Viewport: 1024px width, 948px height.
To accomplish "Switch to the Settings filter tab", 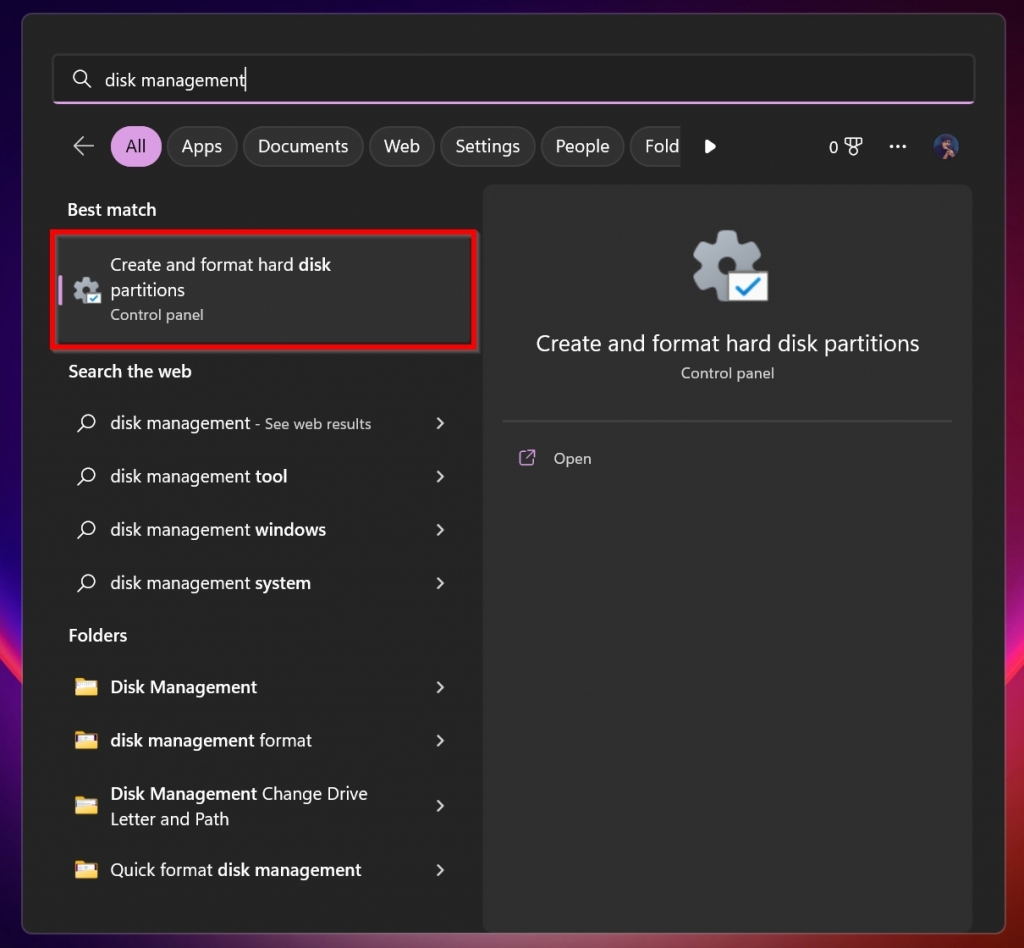I will coord(487,146).
